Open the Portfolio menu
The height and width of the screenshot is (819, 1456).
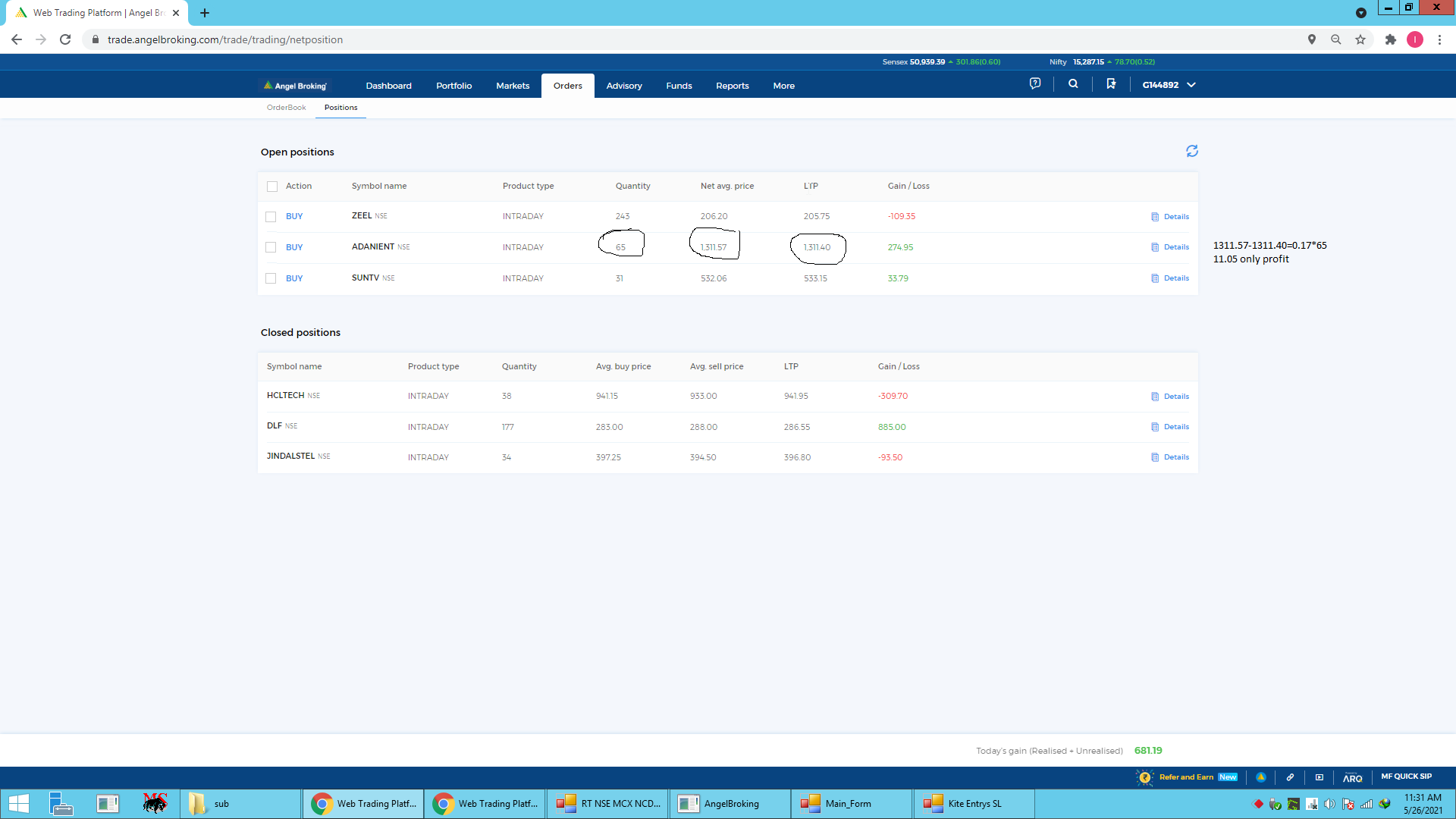tap(453, 86)
